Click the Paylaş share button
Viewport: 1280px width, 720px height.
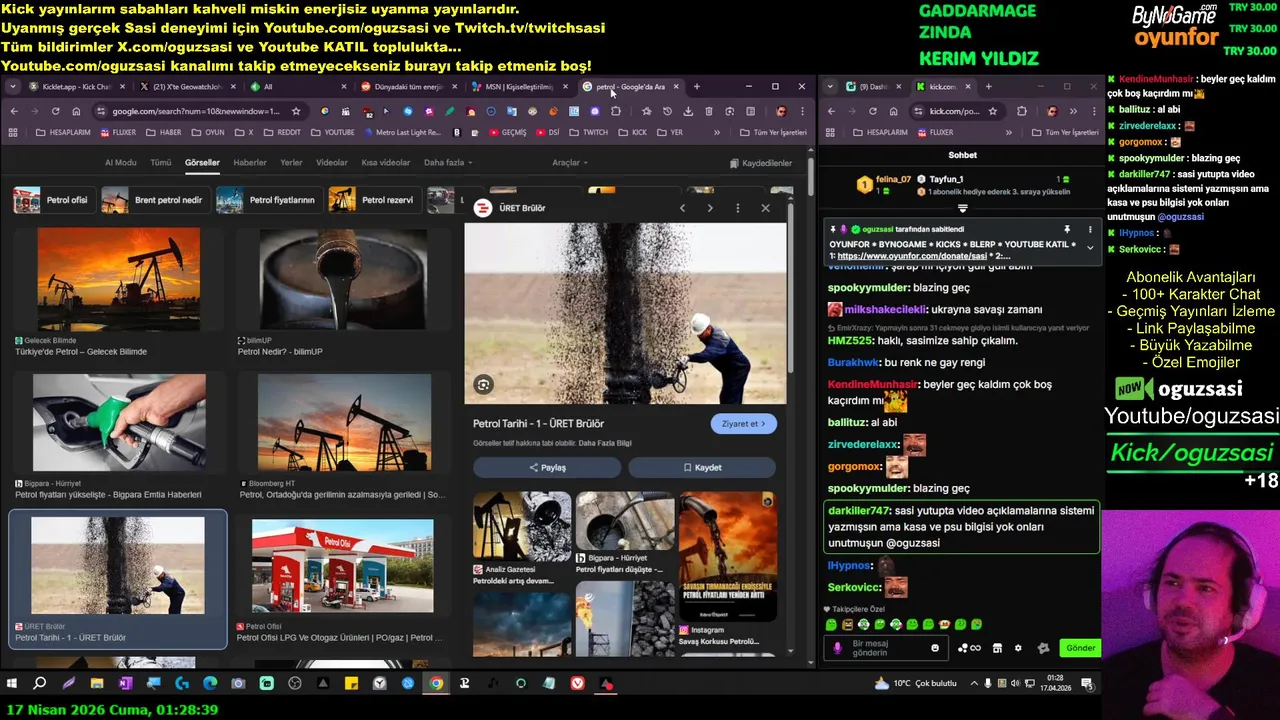pyautogui.click(x=547, y=467)
